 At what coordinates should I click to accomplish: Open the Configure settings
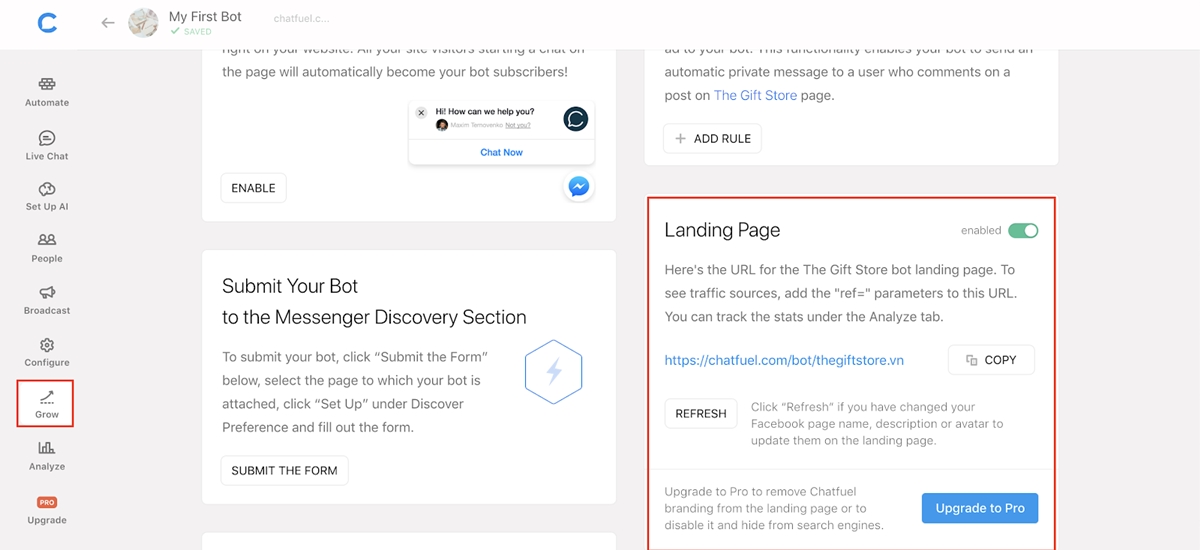point(47,352)
